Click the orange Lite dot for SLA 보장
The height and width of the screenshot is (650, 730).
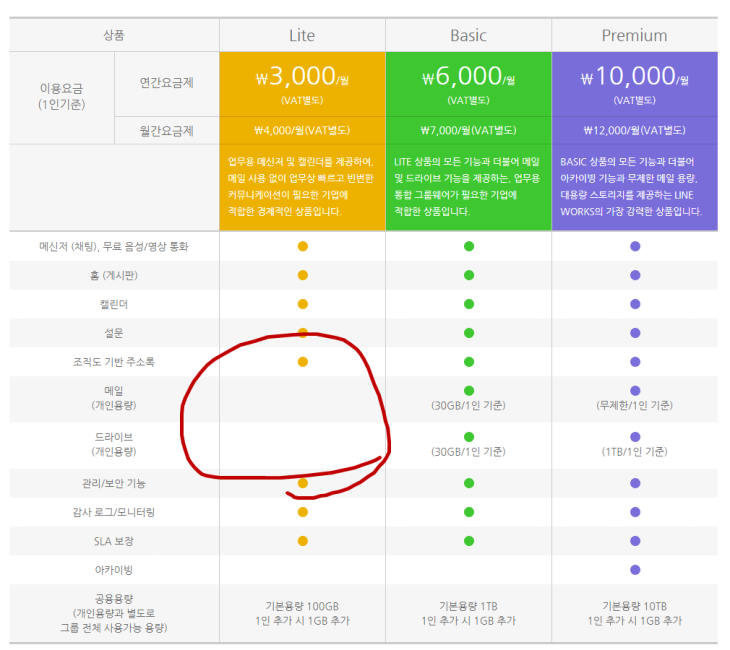pyautogui.click(x=303, y=541)
